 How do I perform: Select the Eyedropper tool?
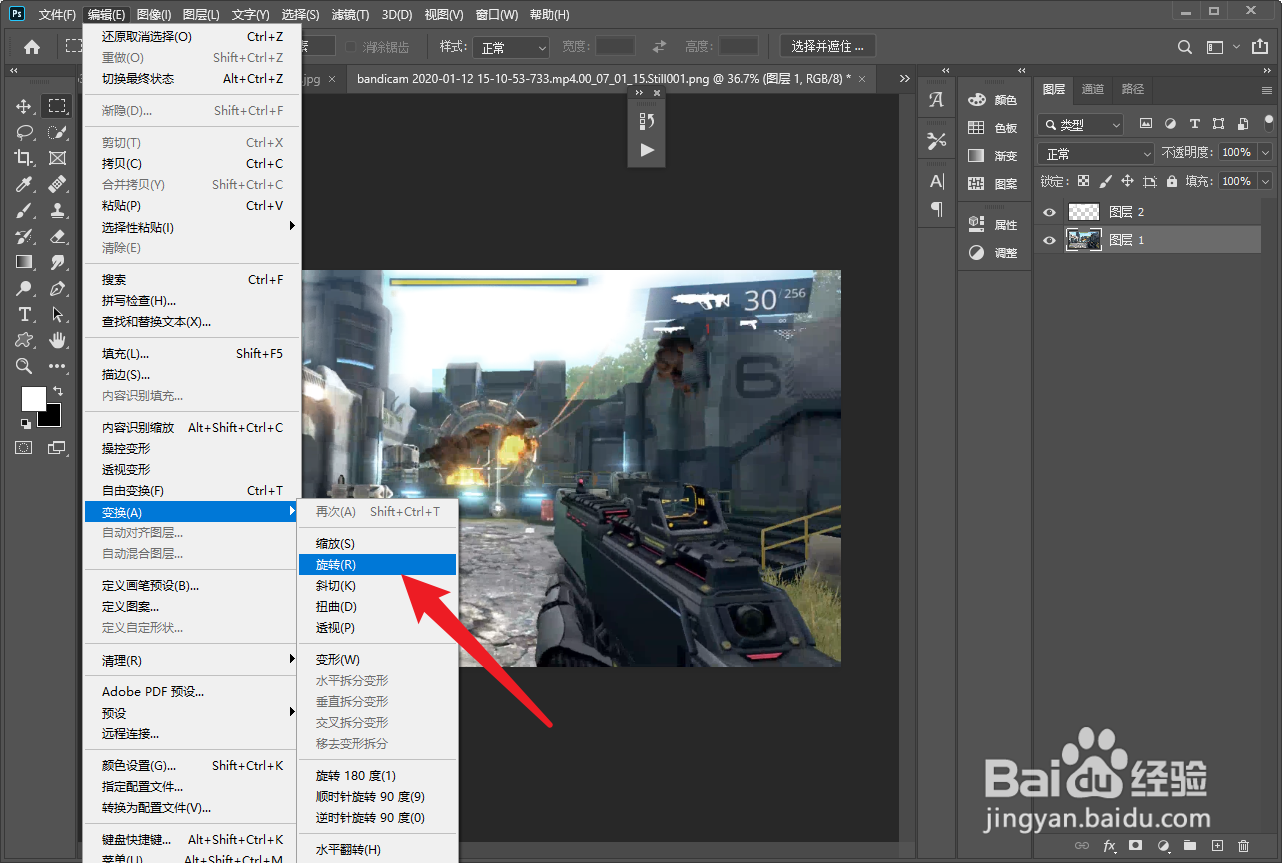coord(25,184)
